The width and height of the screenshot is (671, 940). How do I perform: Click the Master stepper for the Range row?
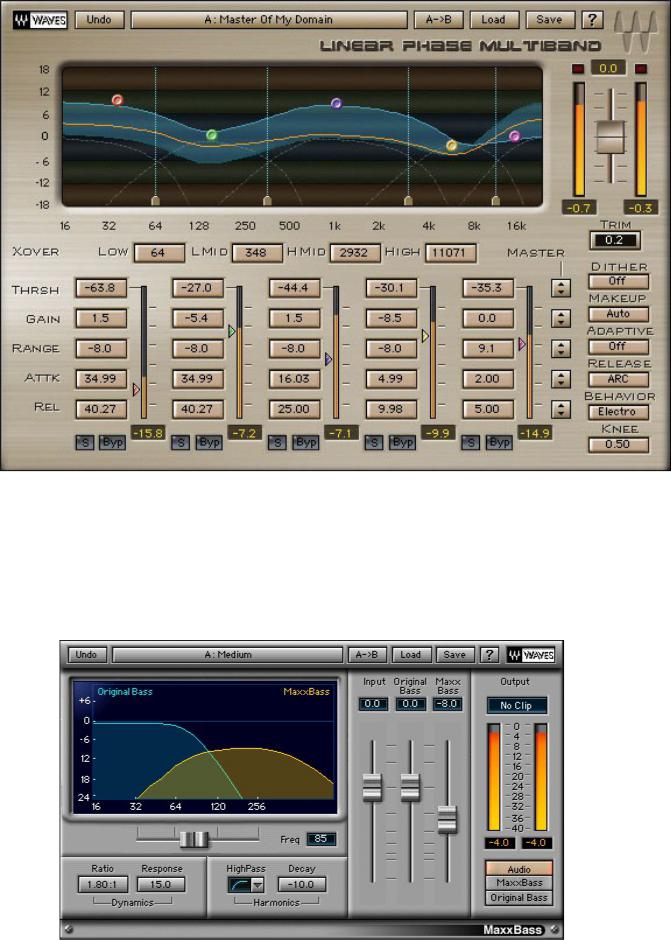pos(561,348)
